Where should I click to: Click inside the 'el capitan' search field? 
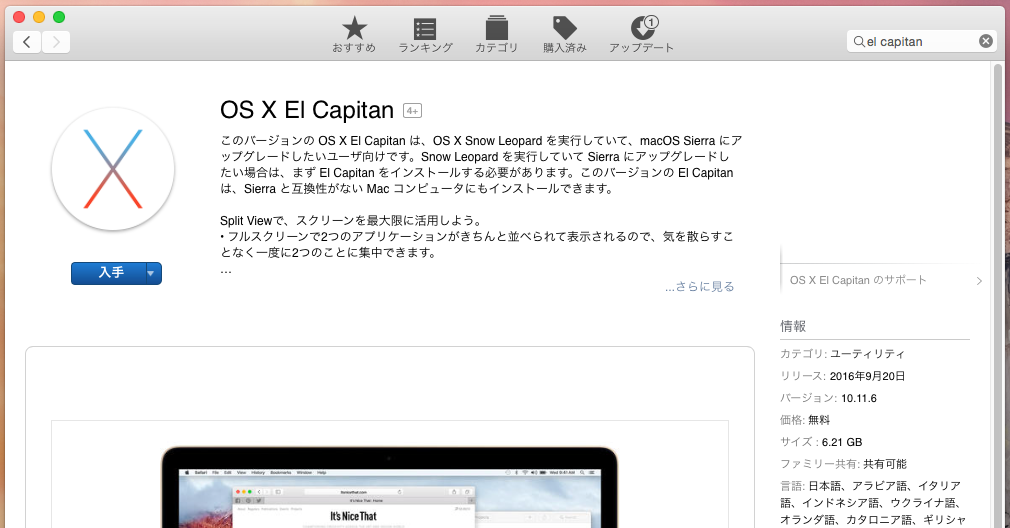[921, 41]
